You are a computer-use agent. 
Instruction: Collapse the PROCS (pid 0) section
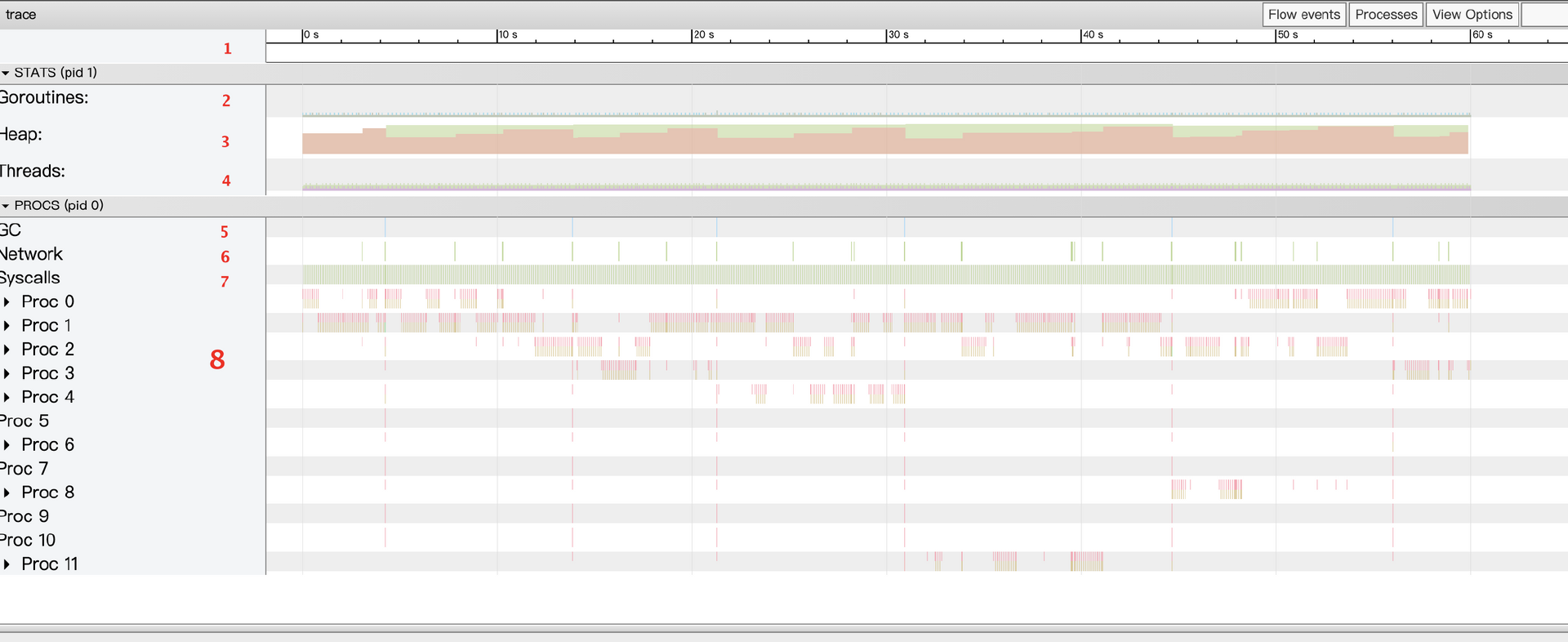click(x=6, y=206)
